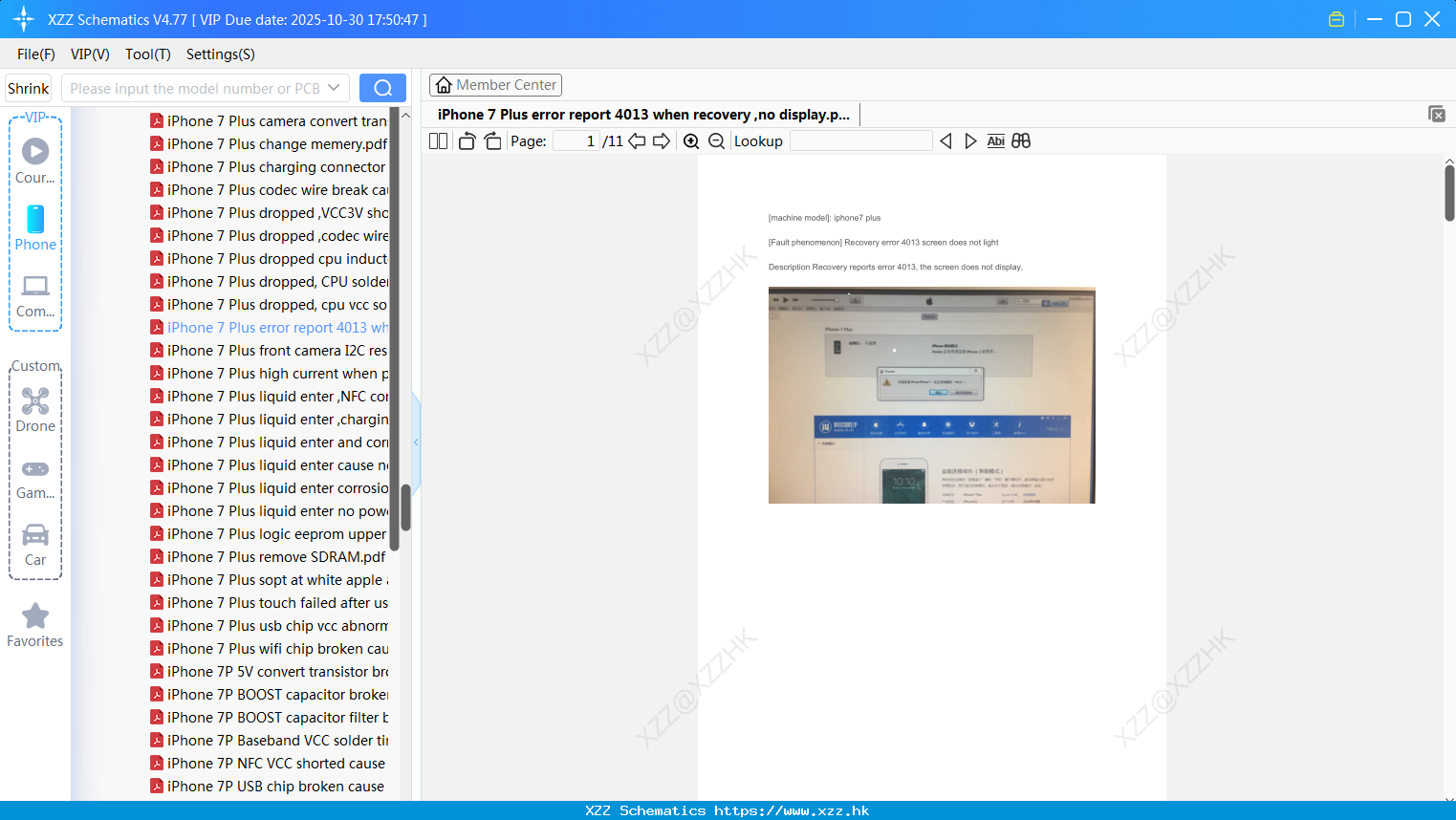Click the PDF viewer vertical scrollbar thumb
The height and width of the screenshot is (820, 1456).
[x=1449, y=193]
